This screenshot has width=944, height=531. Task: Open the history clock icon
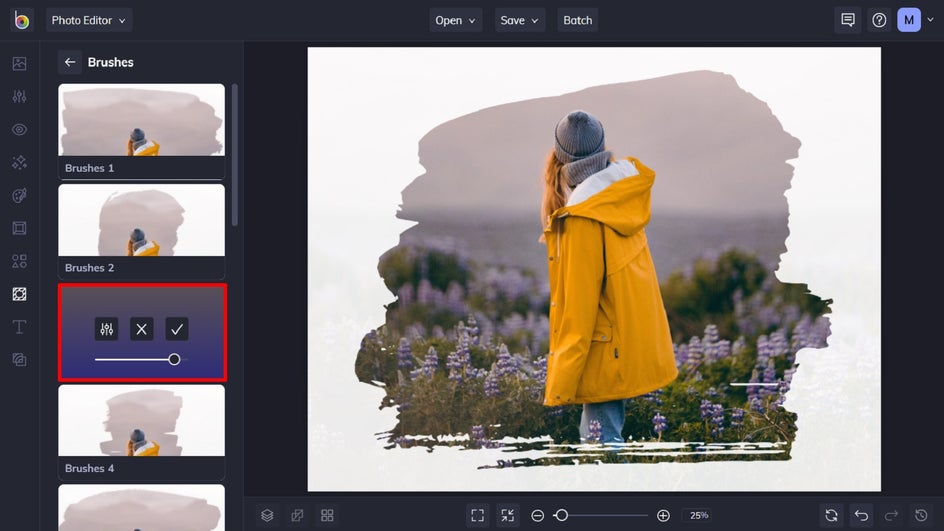pyautogui.click(x=921, y=515)
